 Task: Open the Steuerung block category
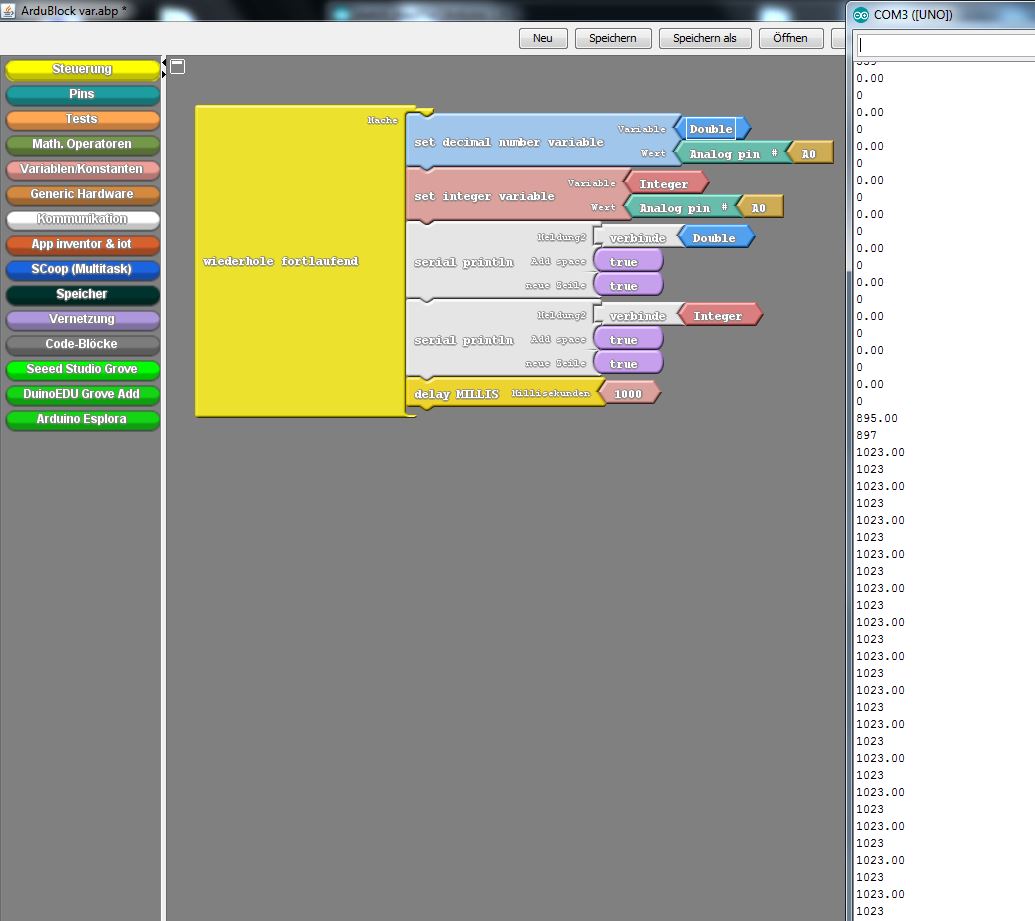click(x=82, y=69)
